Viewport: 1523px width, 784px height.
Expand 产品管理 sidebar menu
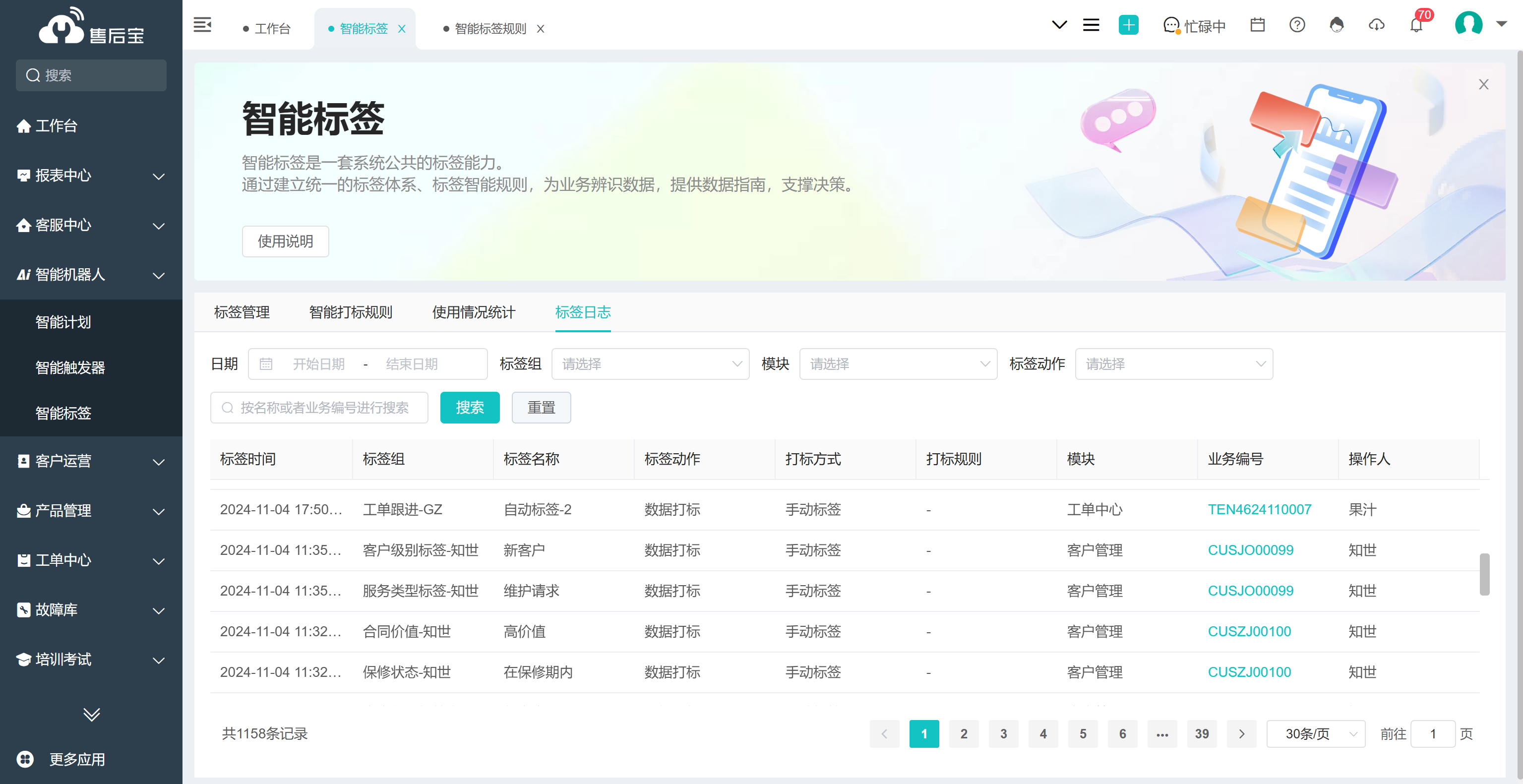tap(91, 510)
